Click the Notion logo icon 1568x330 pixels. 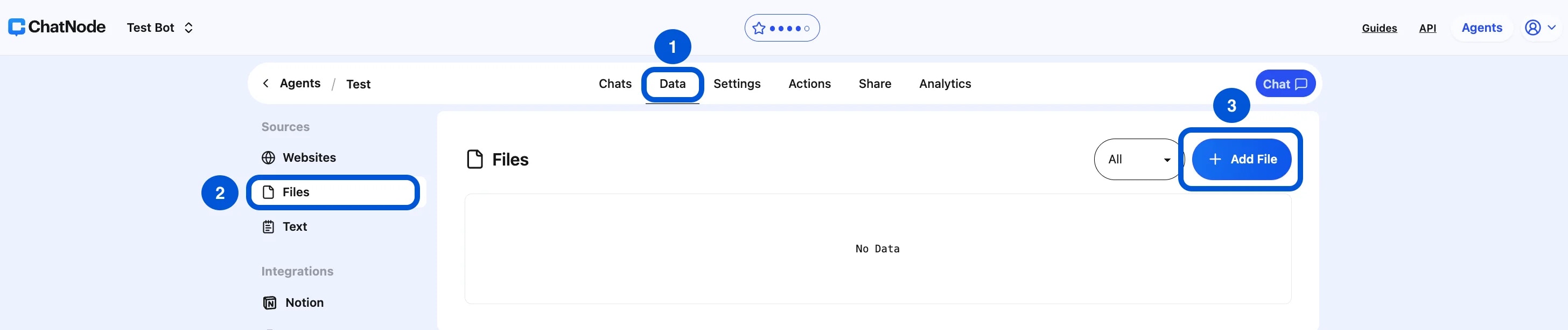tap(270, 303)
